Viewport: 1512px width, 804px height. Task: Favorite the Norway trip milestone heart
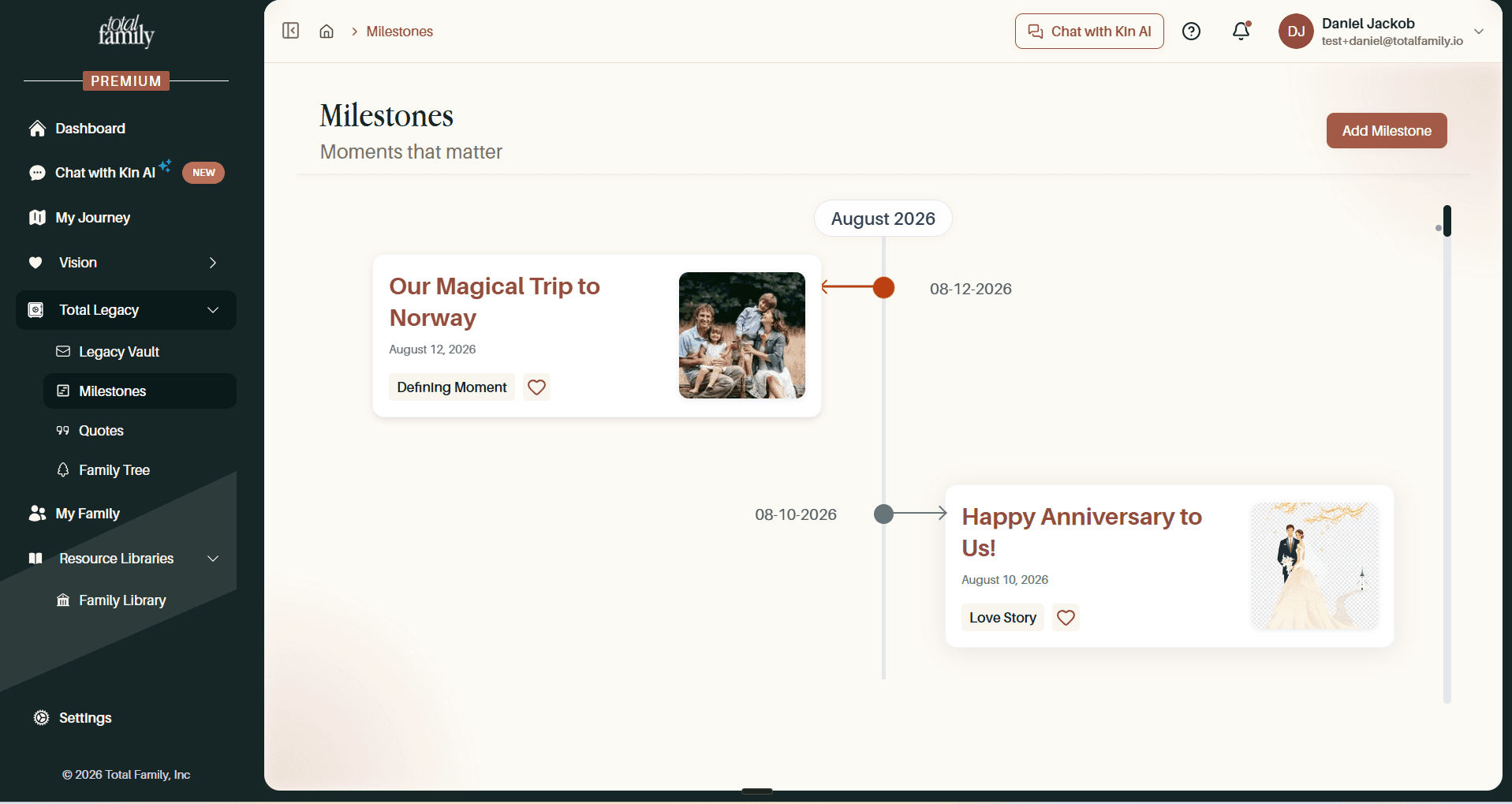coord(537,387)
